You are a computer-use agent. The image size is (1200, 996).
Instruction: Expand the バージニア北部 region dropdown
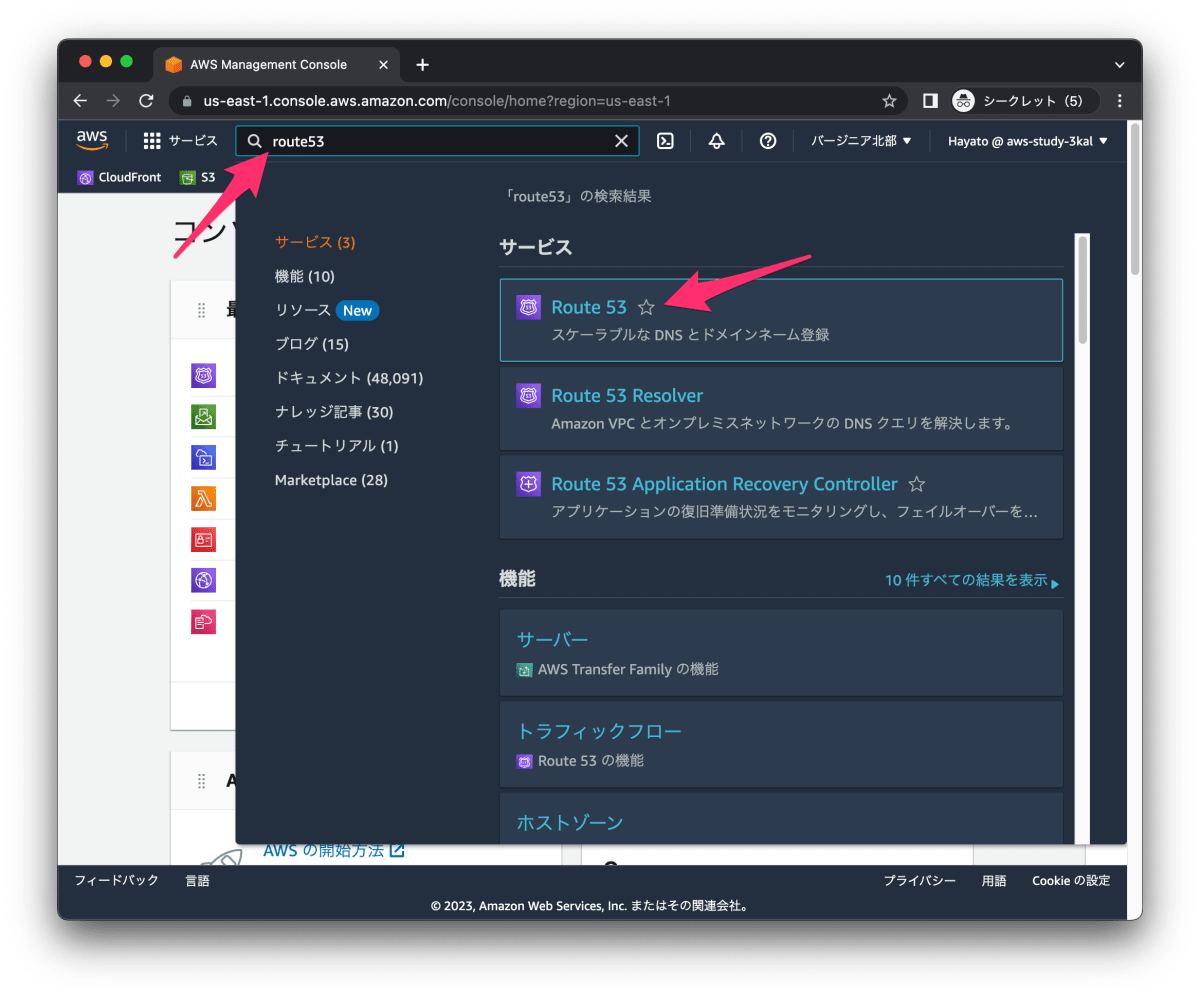click(x=861, y=141)
